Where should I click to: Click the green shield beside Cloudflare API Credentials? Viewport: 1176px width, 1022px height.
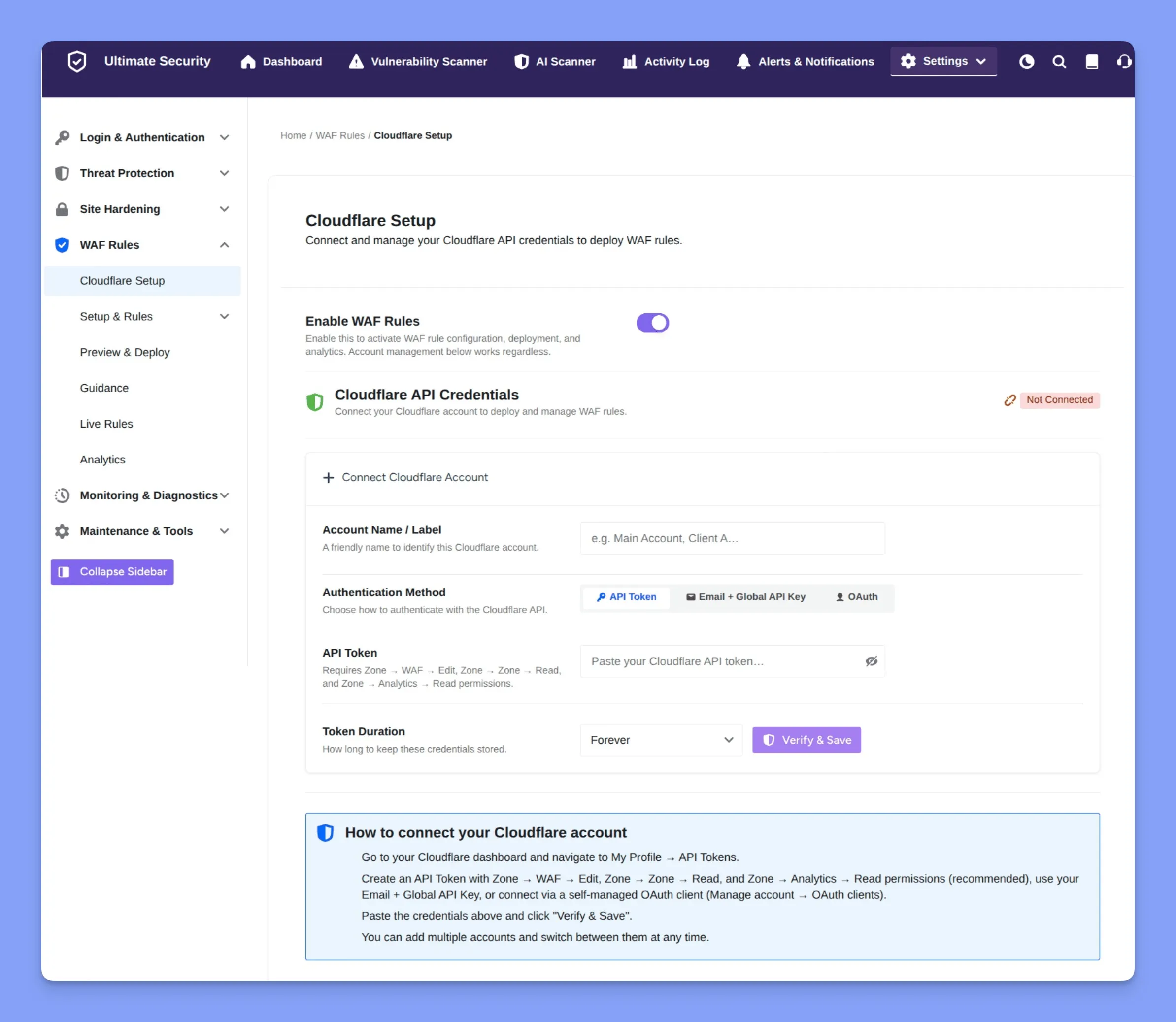(x=315, y=402)
